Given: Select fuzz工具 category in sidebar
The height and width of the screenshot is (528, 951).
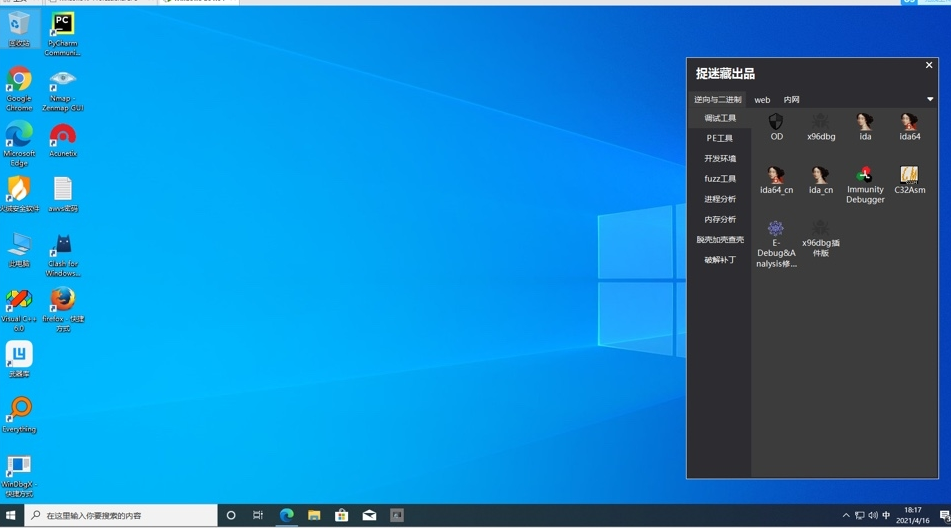Looking at the screenshot, I should [x=719, y=178].
